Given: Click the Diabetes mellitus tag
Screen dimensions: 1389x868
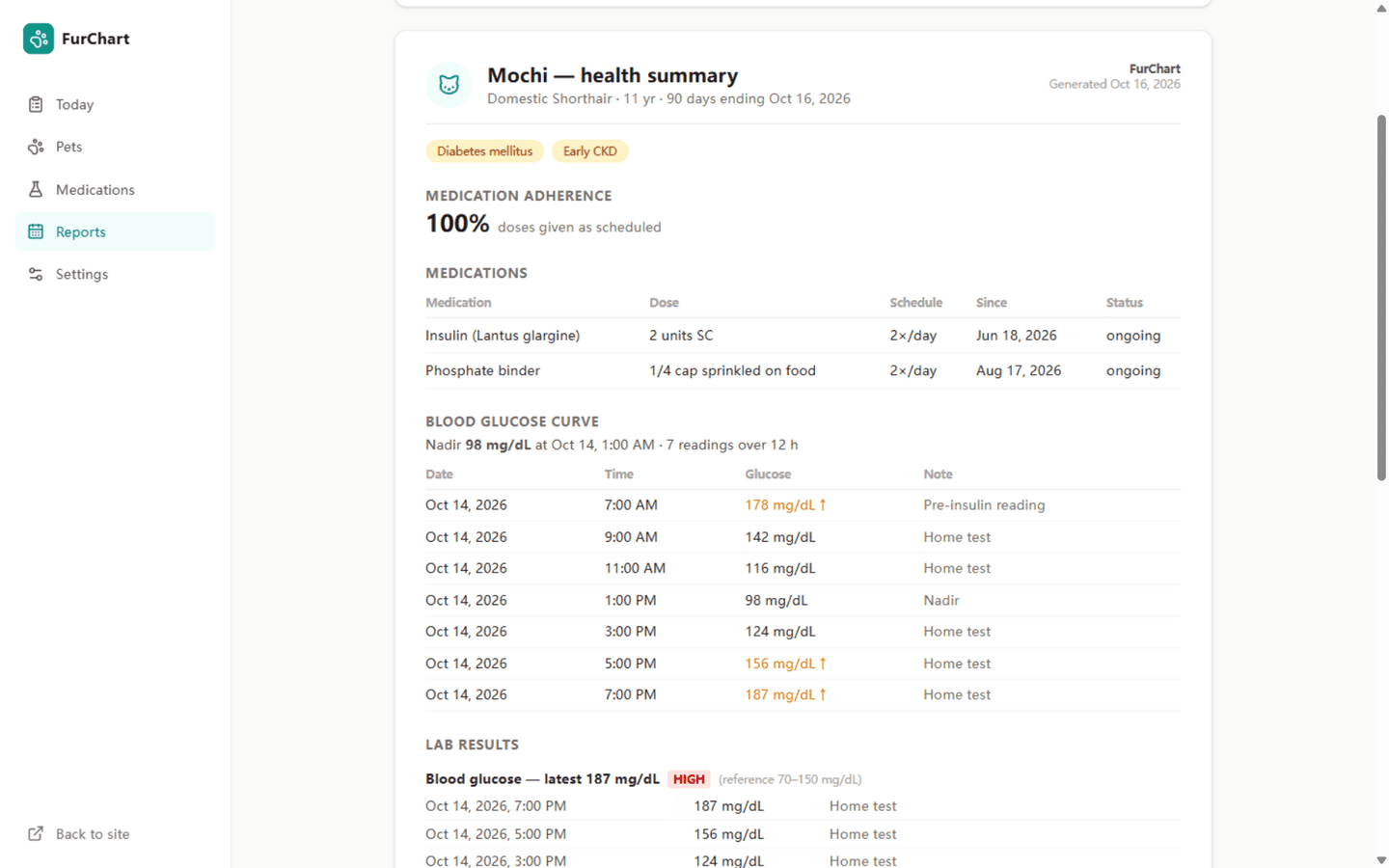Looking at the screenshot, I should pyautogui.click(x=484, y=151).
